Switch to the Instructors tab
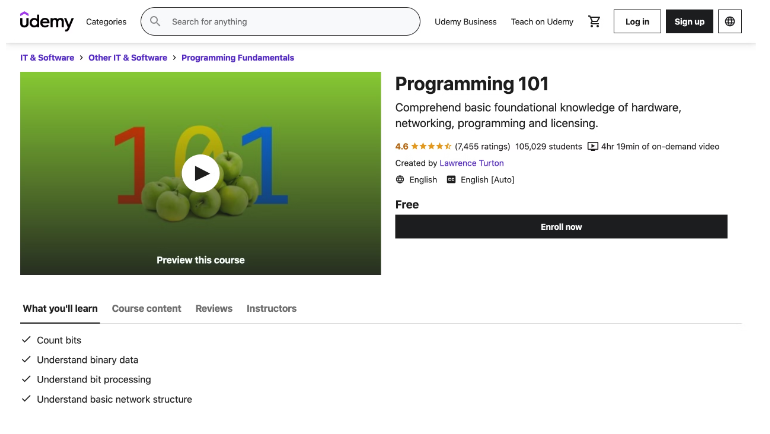Screen dimensions: 770x434 (x=272, y=308)
